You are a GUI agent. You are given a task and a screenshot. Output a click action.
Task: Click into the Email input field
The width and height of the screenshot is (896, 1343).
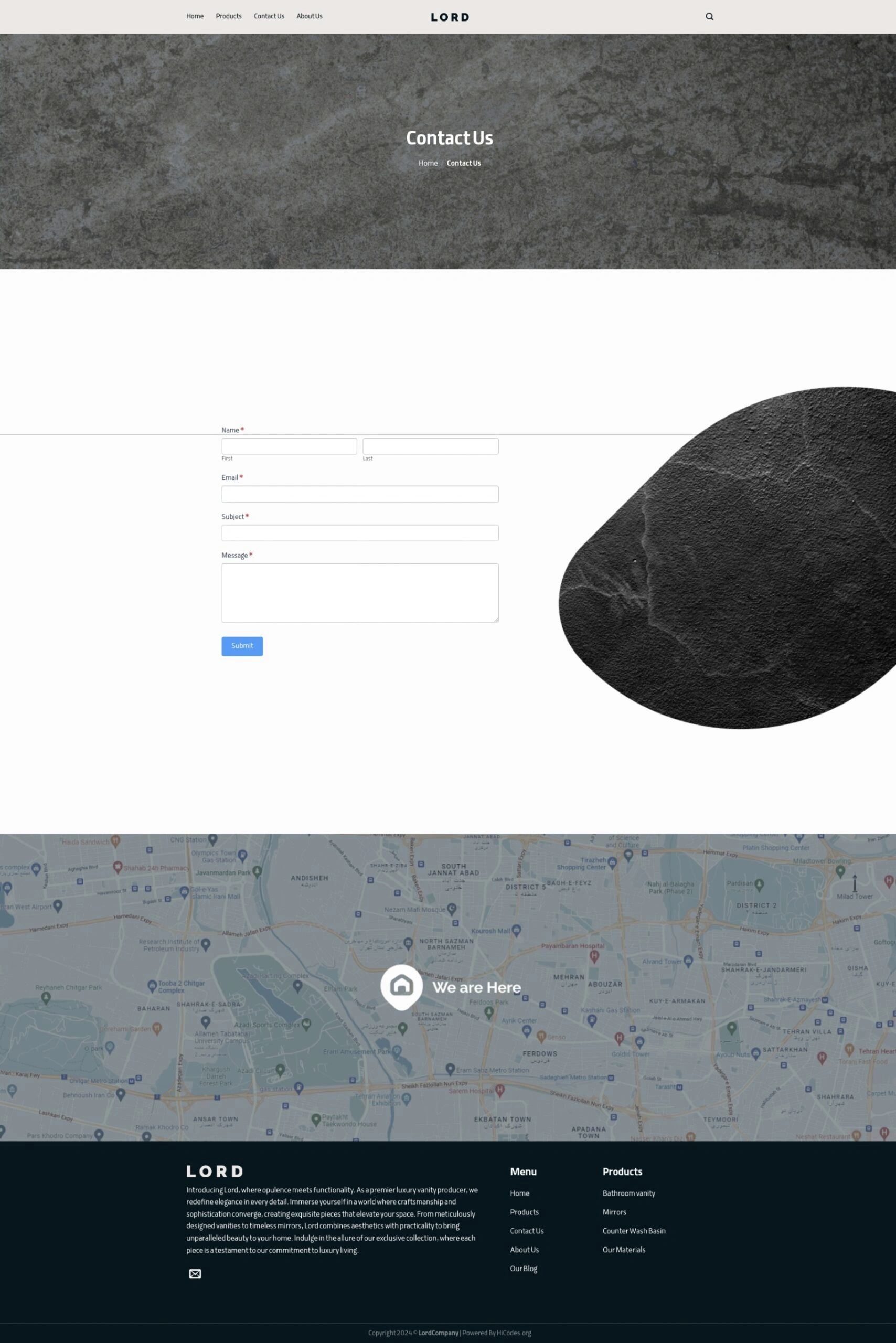tap(360, 494)
